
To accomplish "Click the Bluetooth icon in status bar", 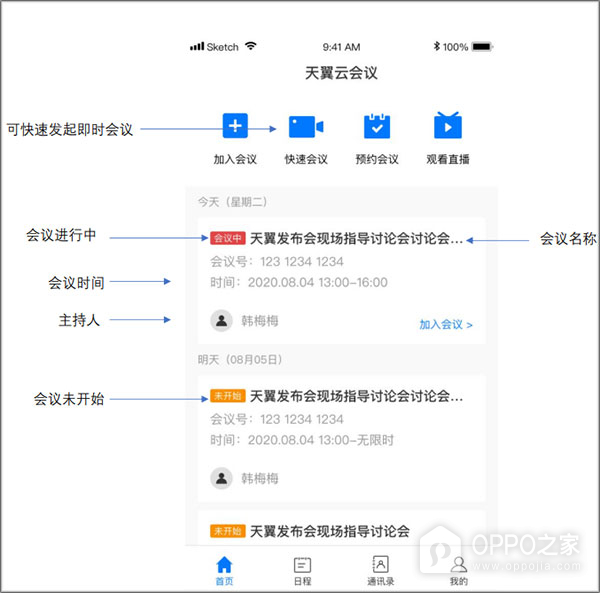I will tap(437, 46).
